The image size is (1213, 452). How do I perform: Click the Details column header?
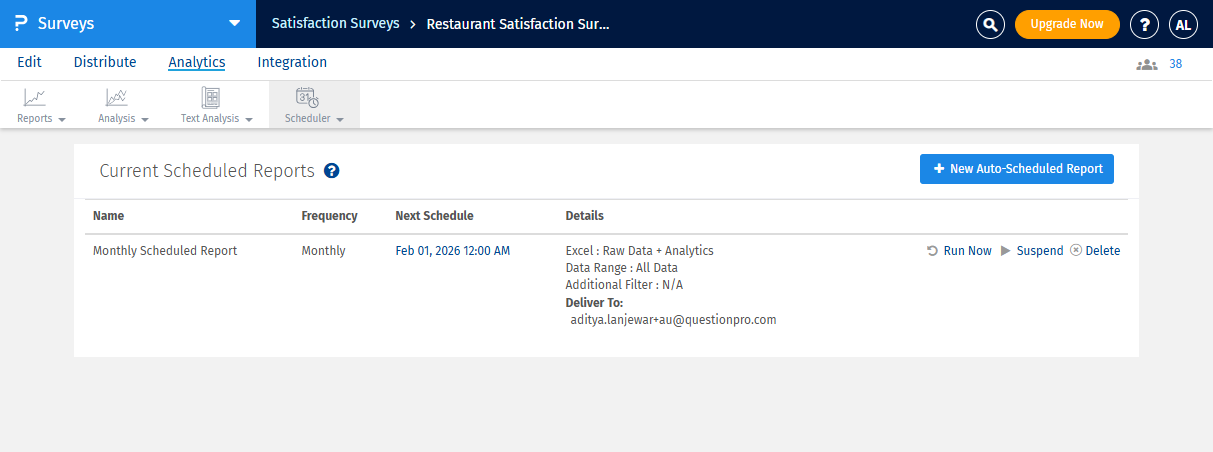(585, 216)
